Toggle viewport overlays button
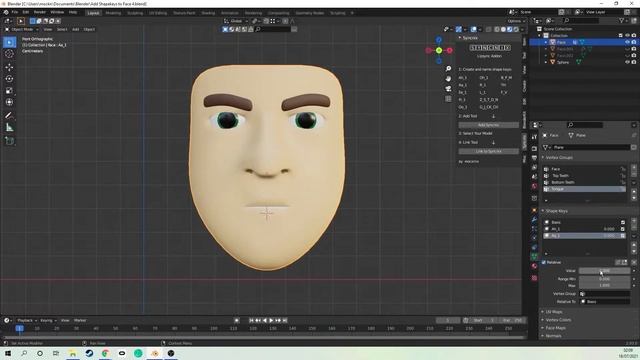 click(473, 29)
